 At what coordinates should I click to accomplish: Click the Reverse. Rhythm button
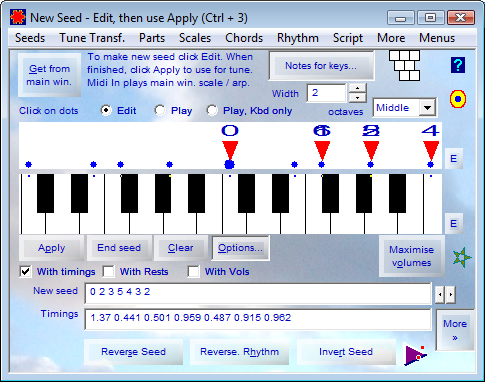point(239,352)
